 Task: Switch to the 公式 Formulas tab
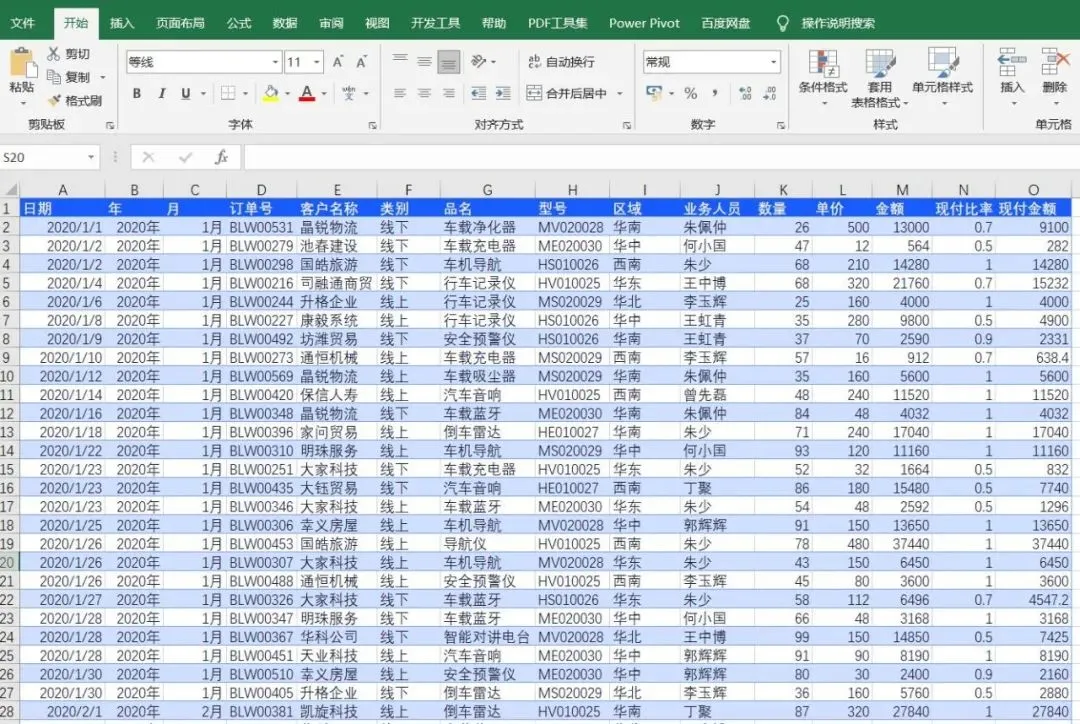tap(239, 23)
